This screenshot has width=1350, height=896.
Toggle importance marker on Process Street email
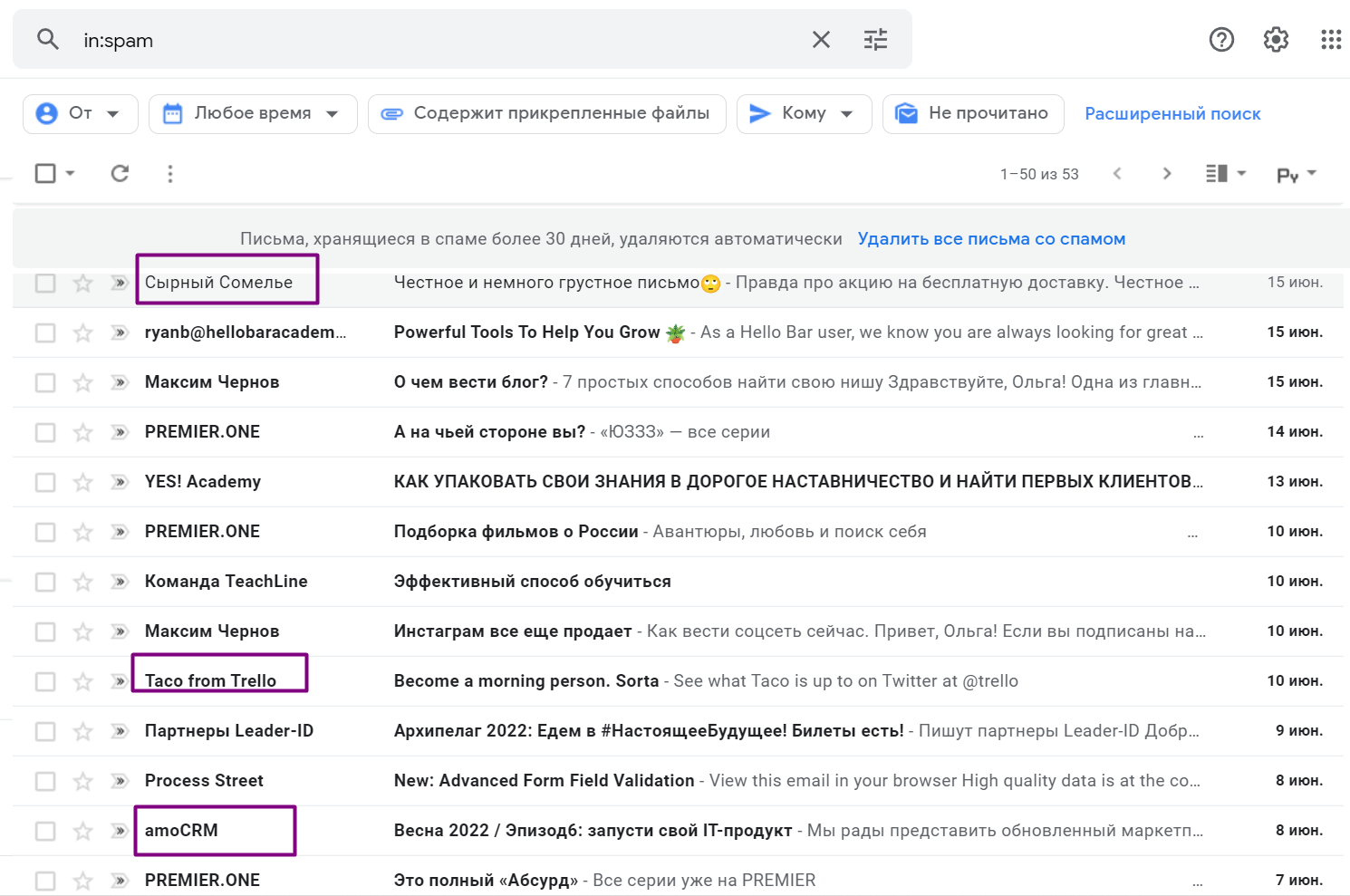120,781
